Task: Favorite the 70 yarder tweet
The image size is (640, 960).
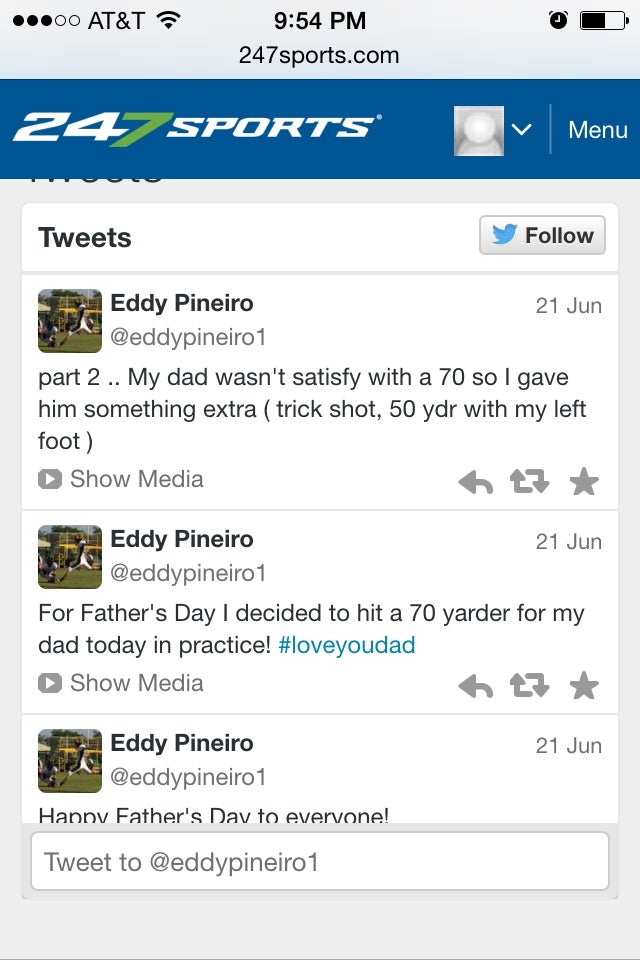Action: click(x=584, y=687)
